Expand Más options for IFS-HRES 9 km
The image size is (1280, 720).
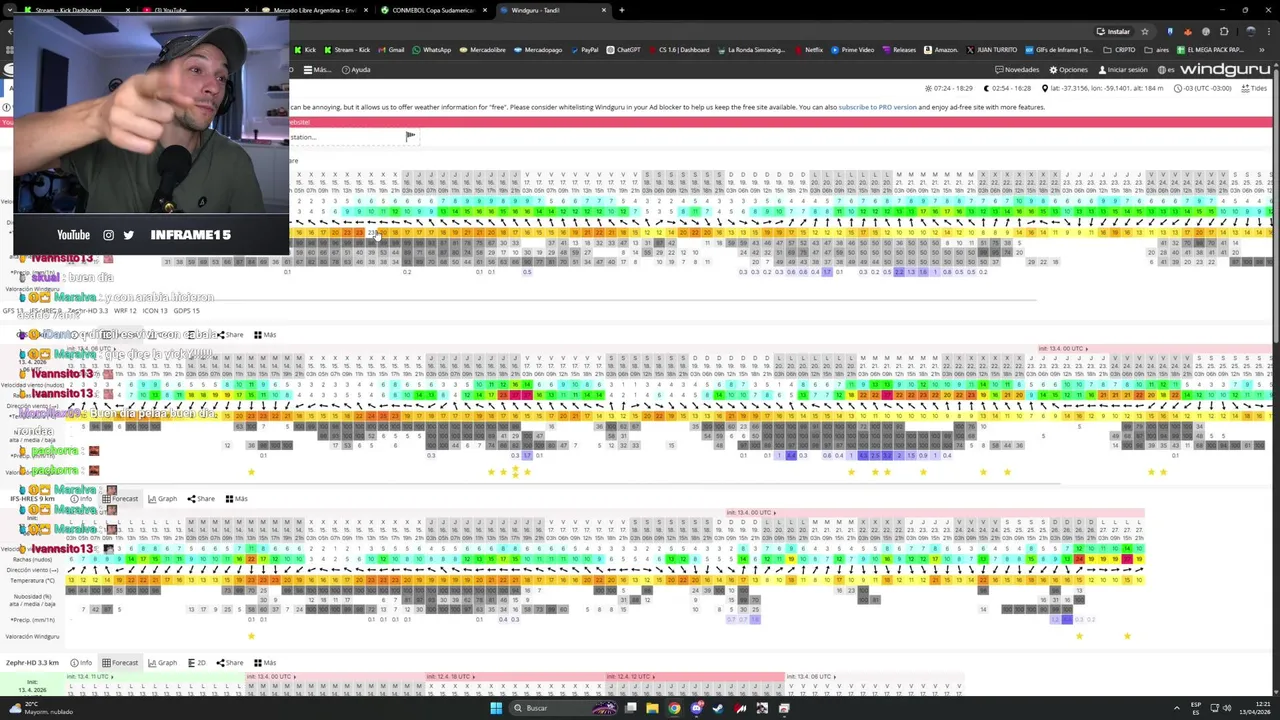tap(237, 498)
